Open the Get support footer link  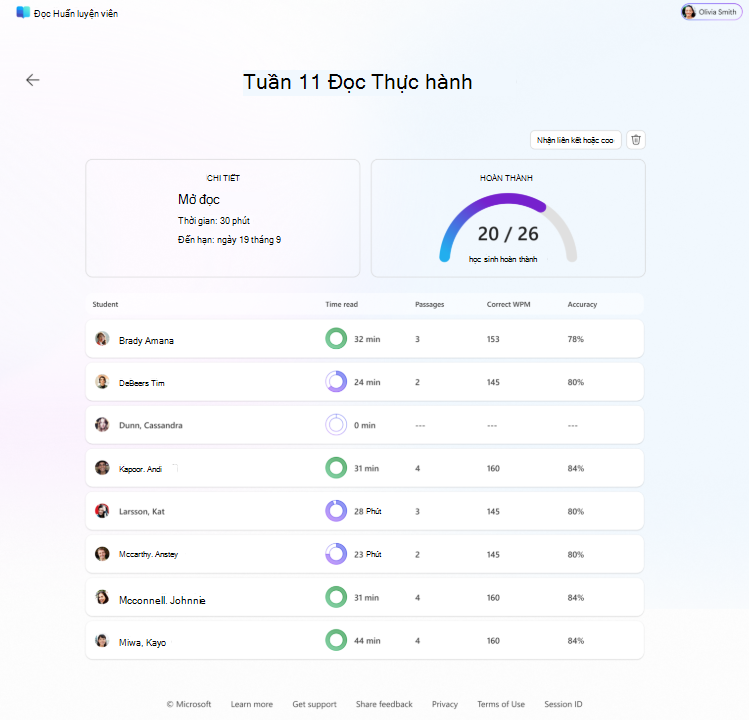coord(314,704)
